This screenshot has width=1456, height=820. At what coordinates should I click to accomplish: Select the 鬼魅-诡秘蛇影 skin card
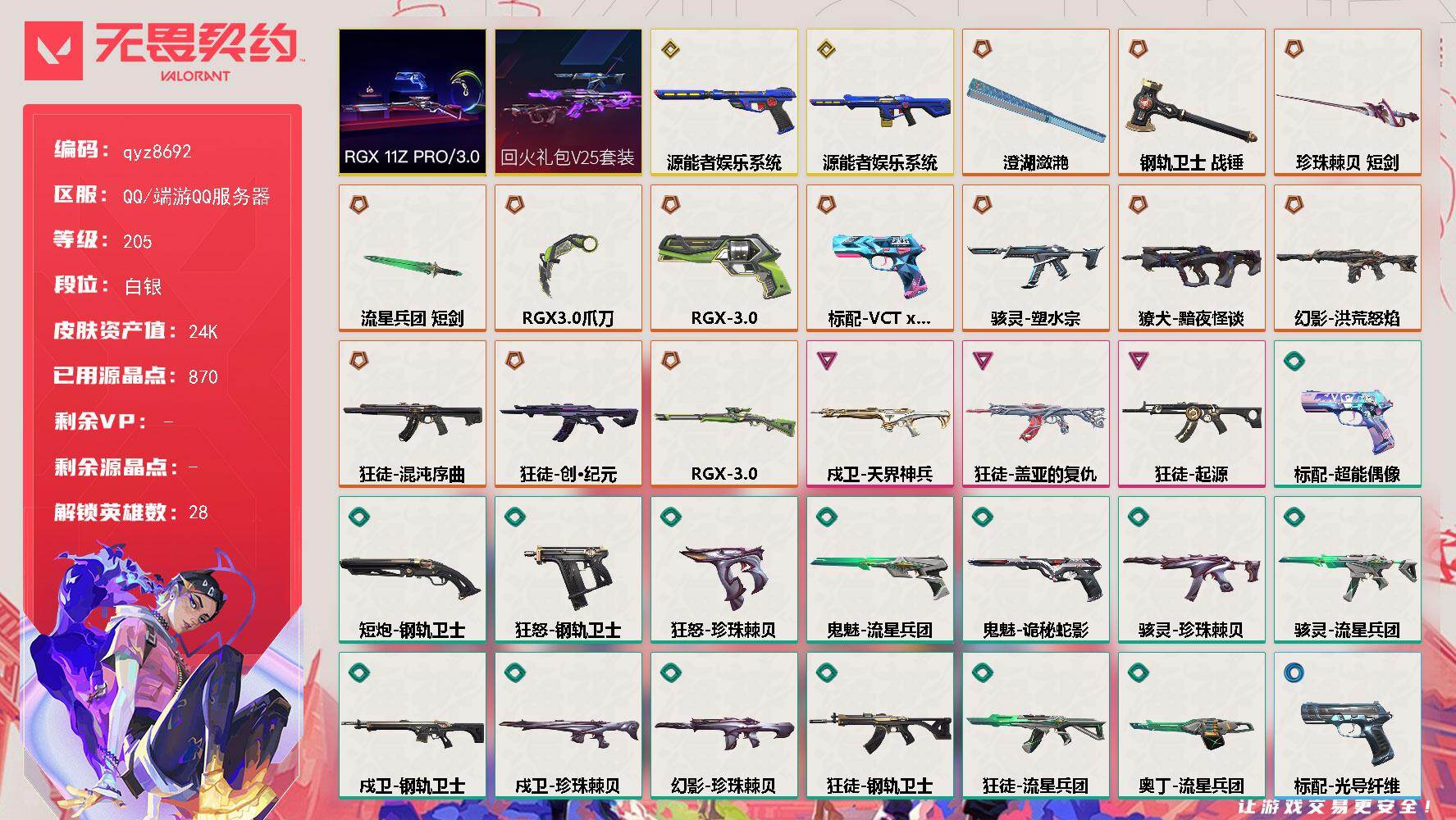point(1035,569)
